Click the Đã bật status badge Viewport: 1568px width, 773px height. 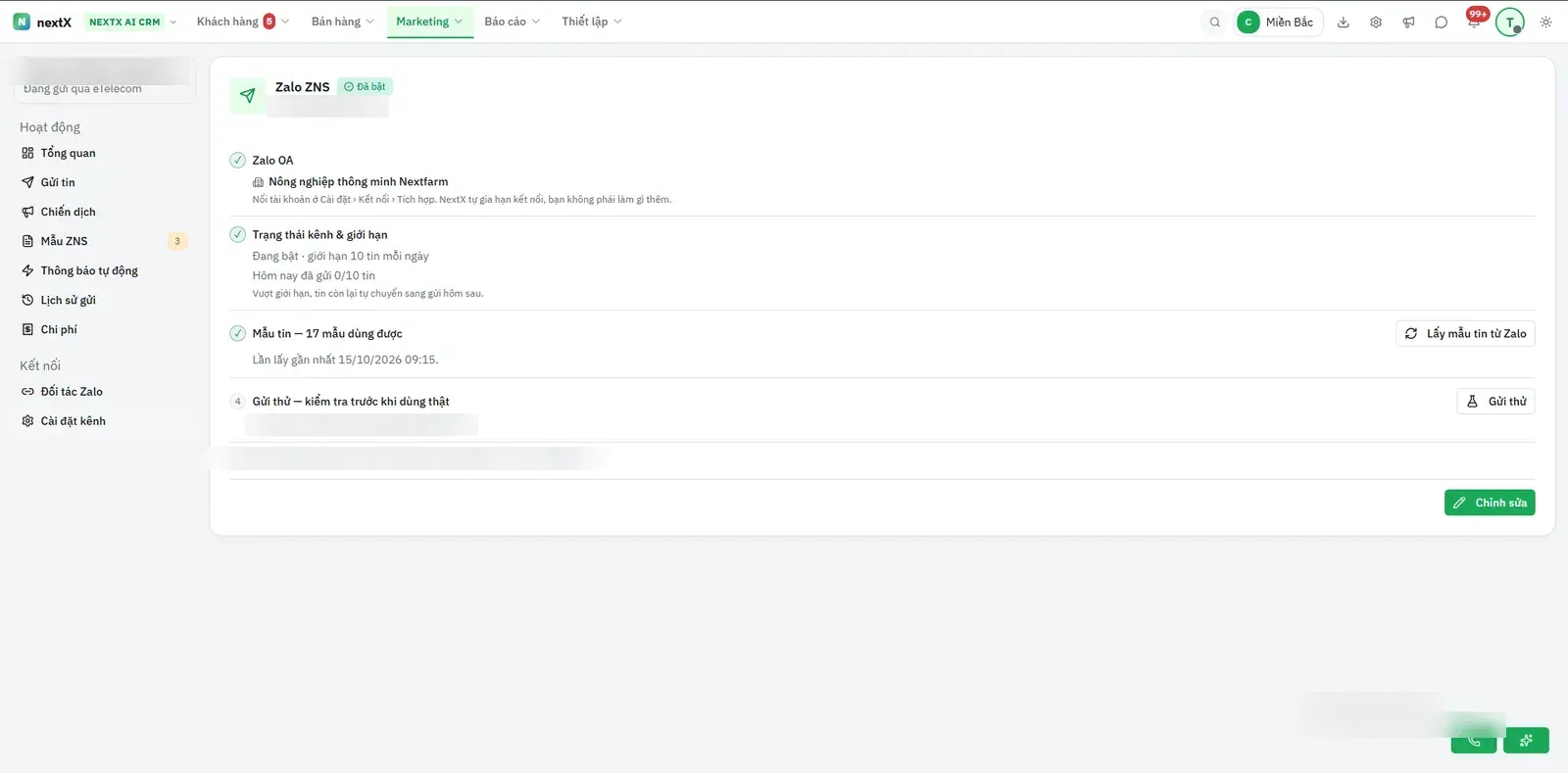pyautogui.click(x=365, y=86)
